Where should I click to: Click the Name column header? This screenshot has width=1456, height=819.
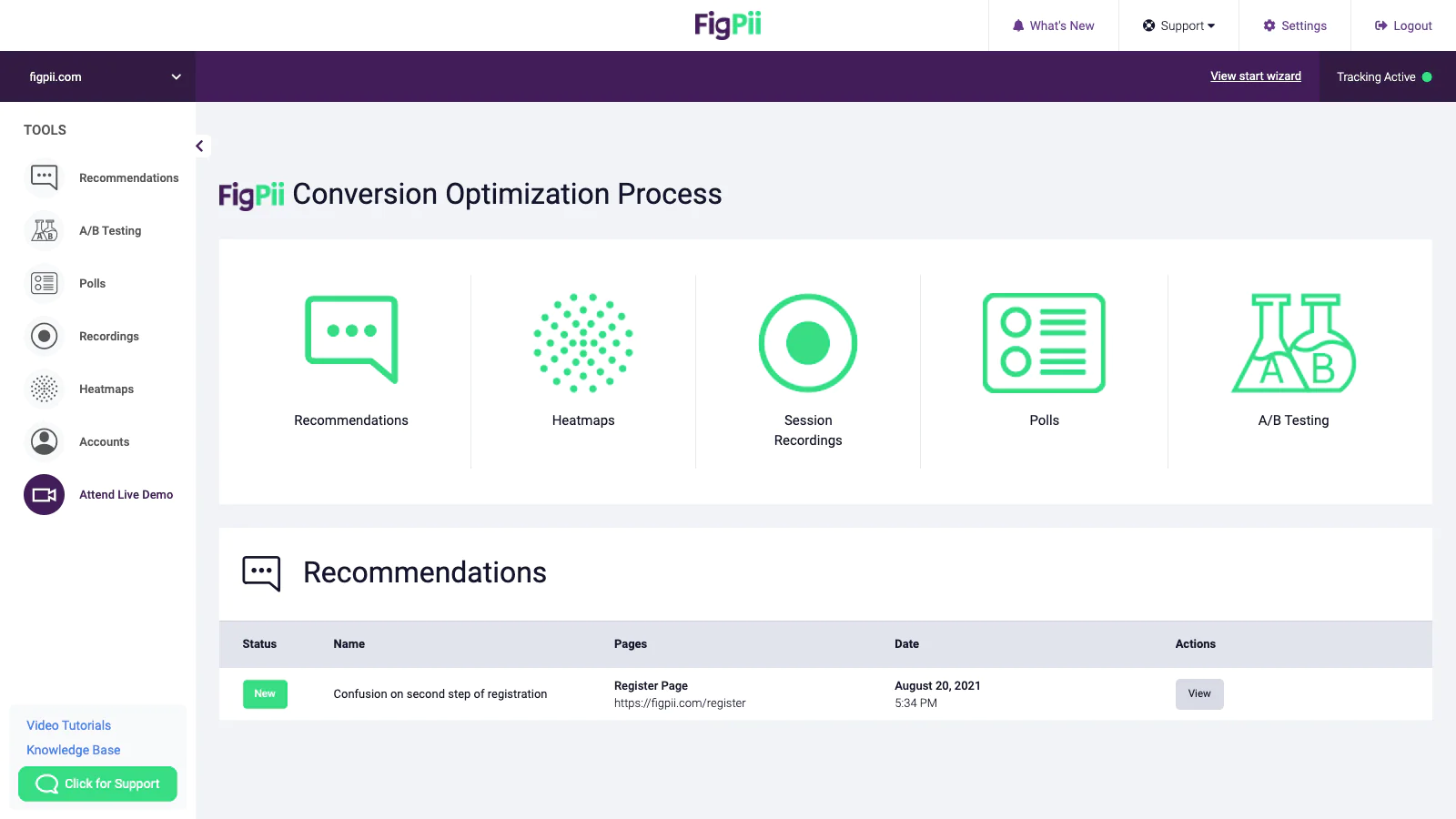tap(349, 644)
